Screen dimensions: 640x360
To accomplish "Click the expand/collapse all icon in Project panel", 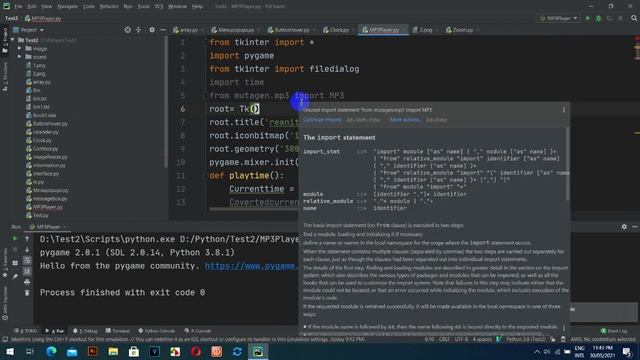I will (138, 30).
